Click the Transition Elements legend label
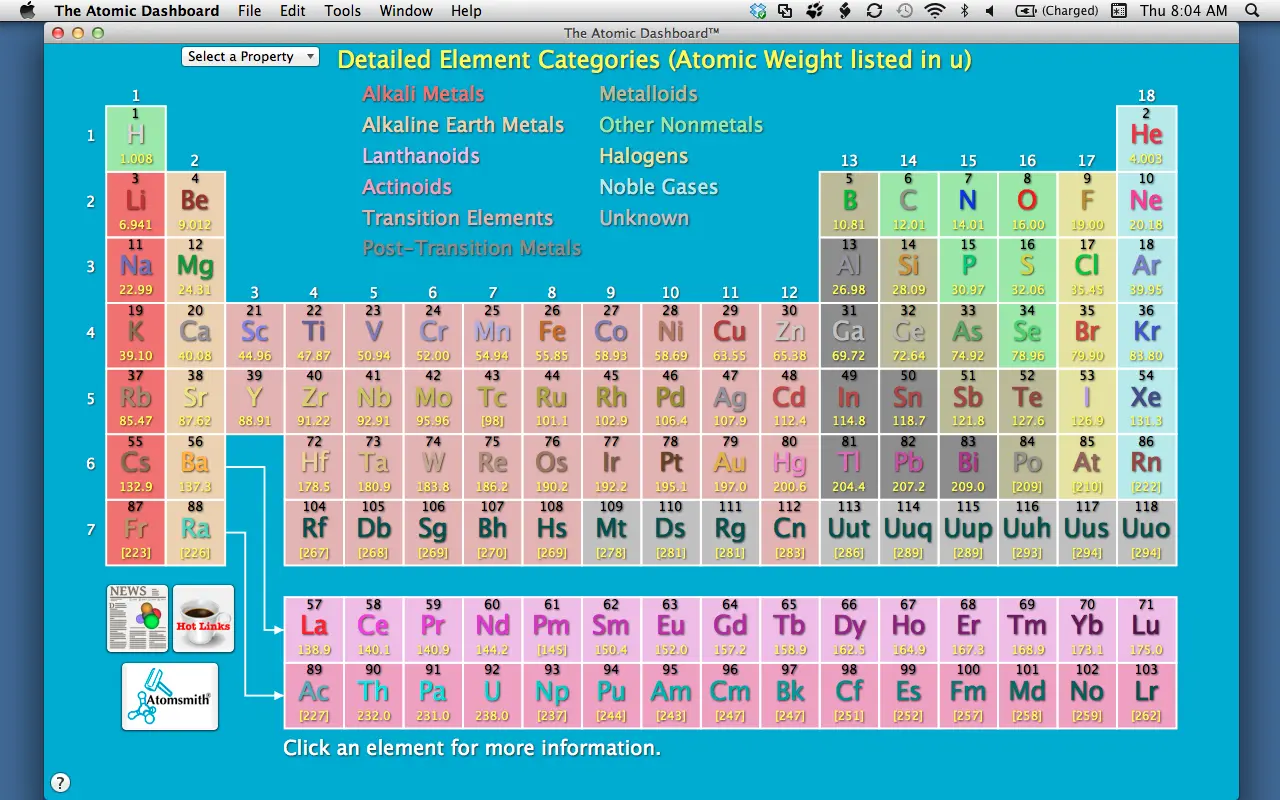Viewport: 1280px width, 800px height. [x=457, y=218]
